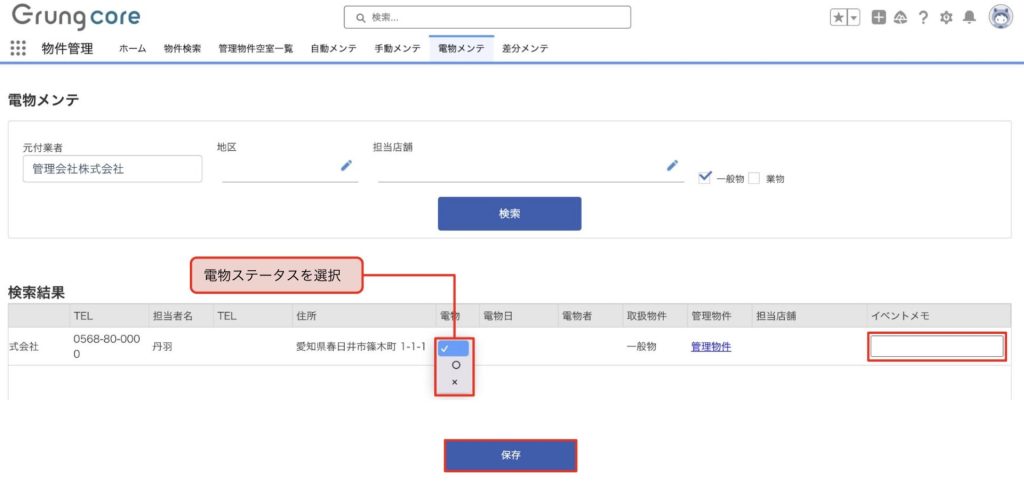Select the ○ option in 電物 dropdown
The image size is (1024, 485).
[455, 365]
